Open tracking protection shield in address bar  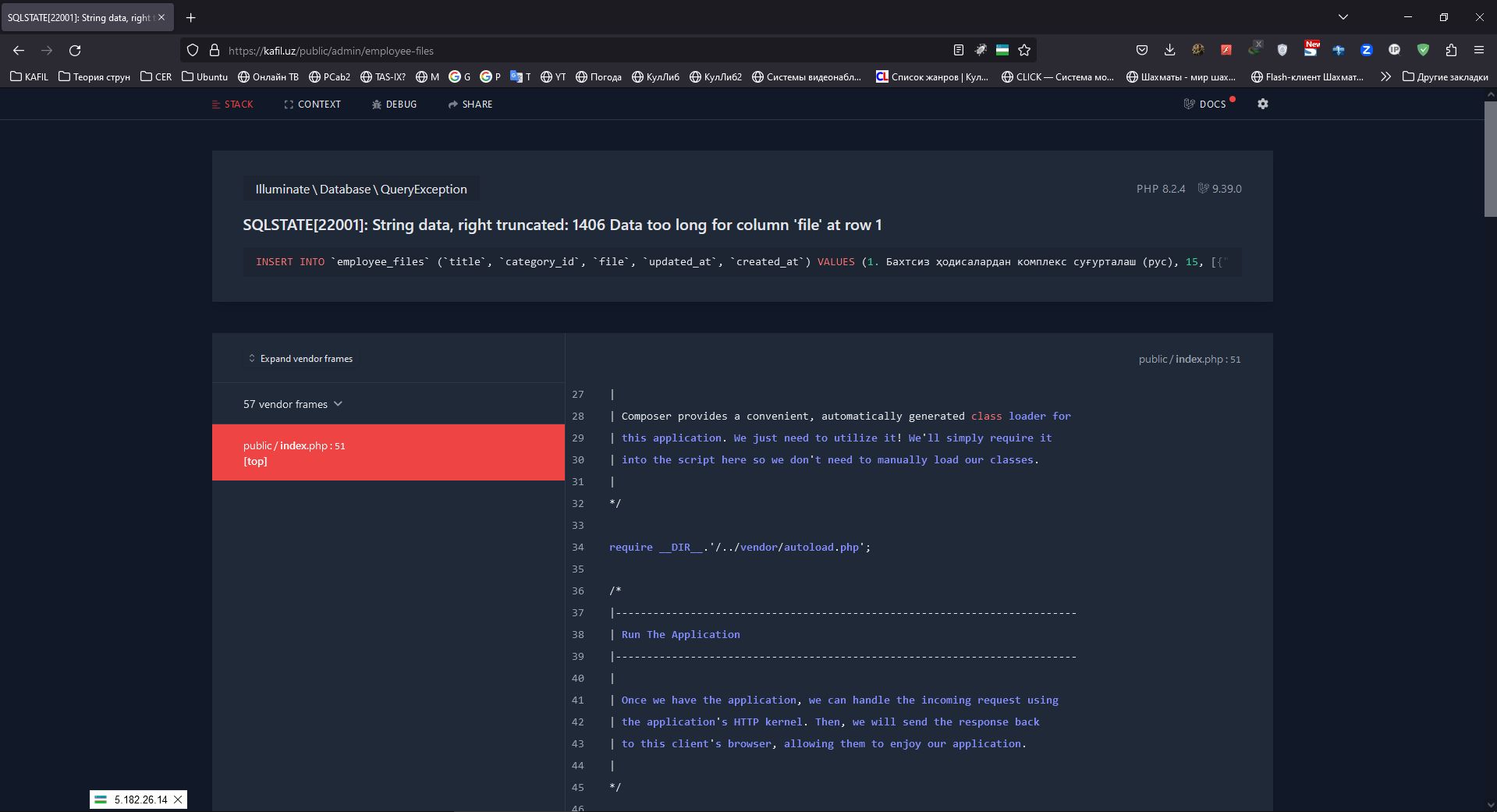(193, 51)
